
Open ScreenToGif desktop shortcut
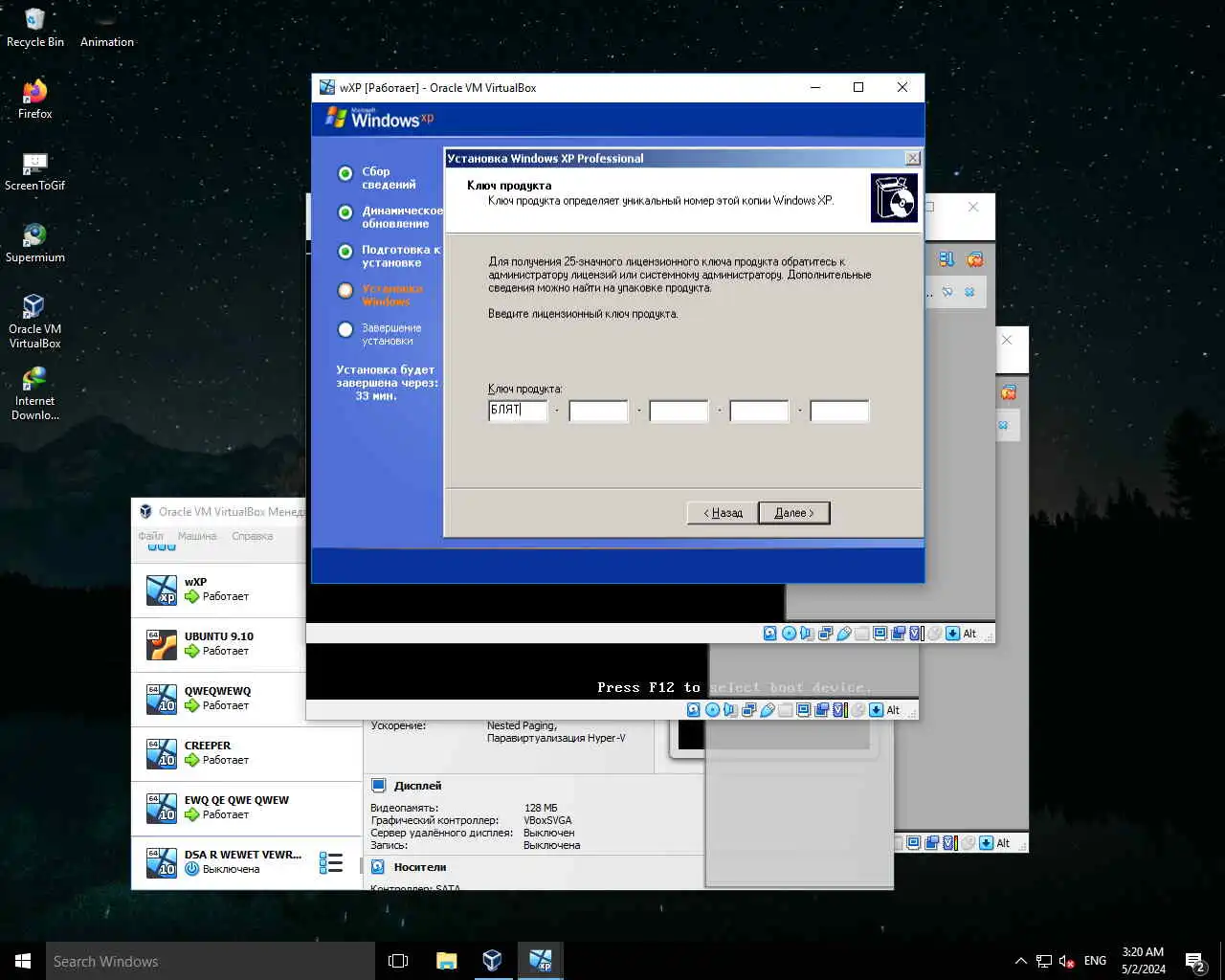click(x=35, y=171)
